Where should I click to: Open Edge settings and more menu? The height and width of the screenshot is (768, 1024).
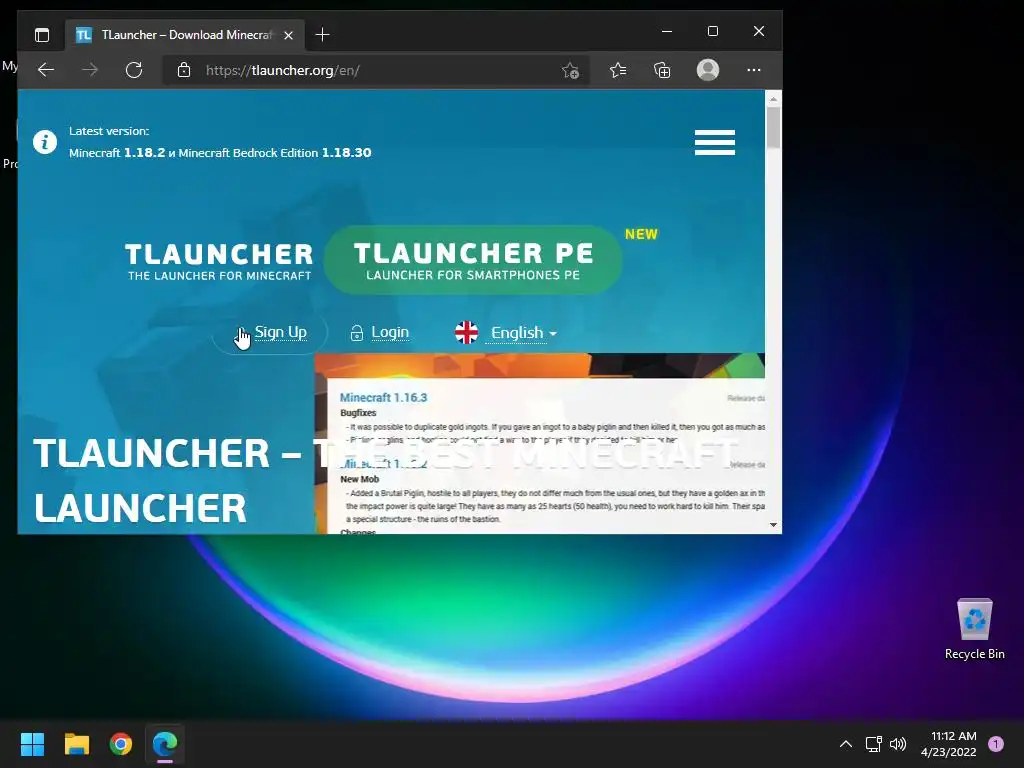coord(754,70)
